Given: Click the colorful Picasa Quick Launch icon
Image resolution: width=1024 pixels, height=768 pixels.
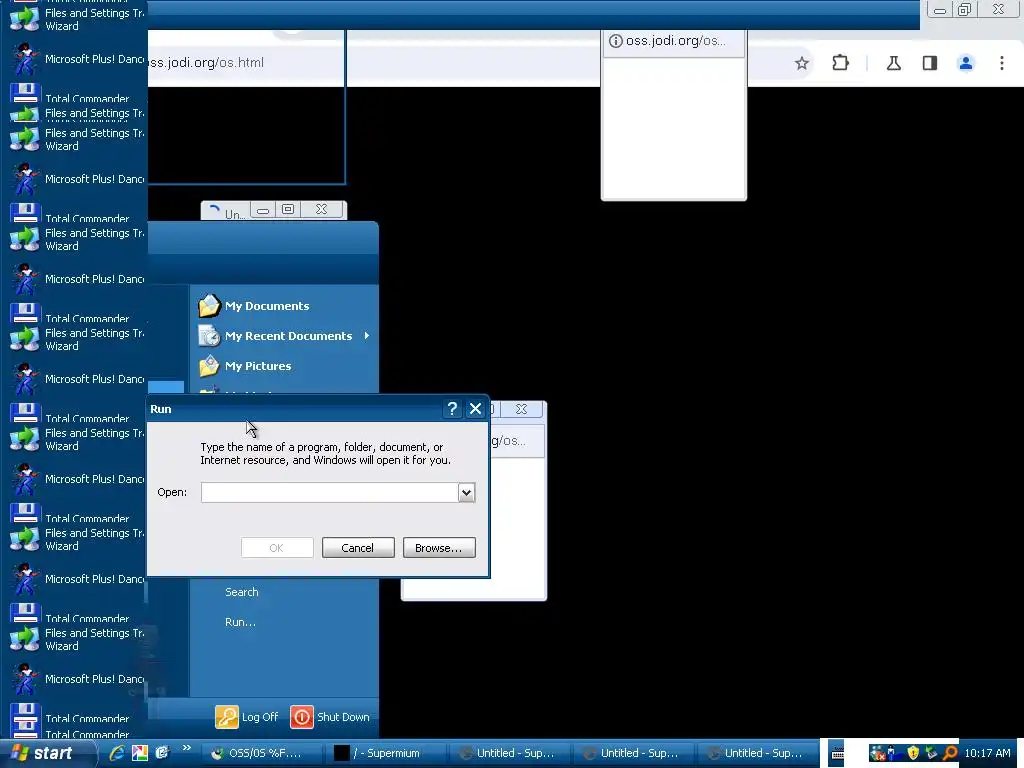Looking at the screenshot, I should click(140, 753).
